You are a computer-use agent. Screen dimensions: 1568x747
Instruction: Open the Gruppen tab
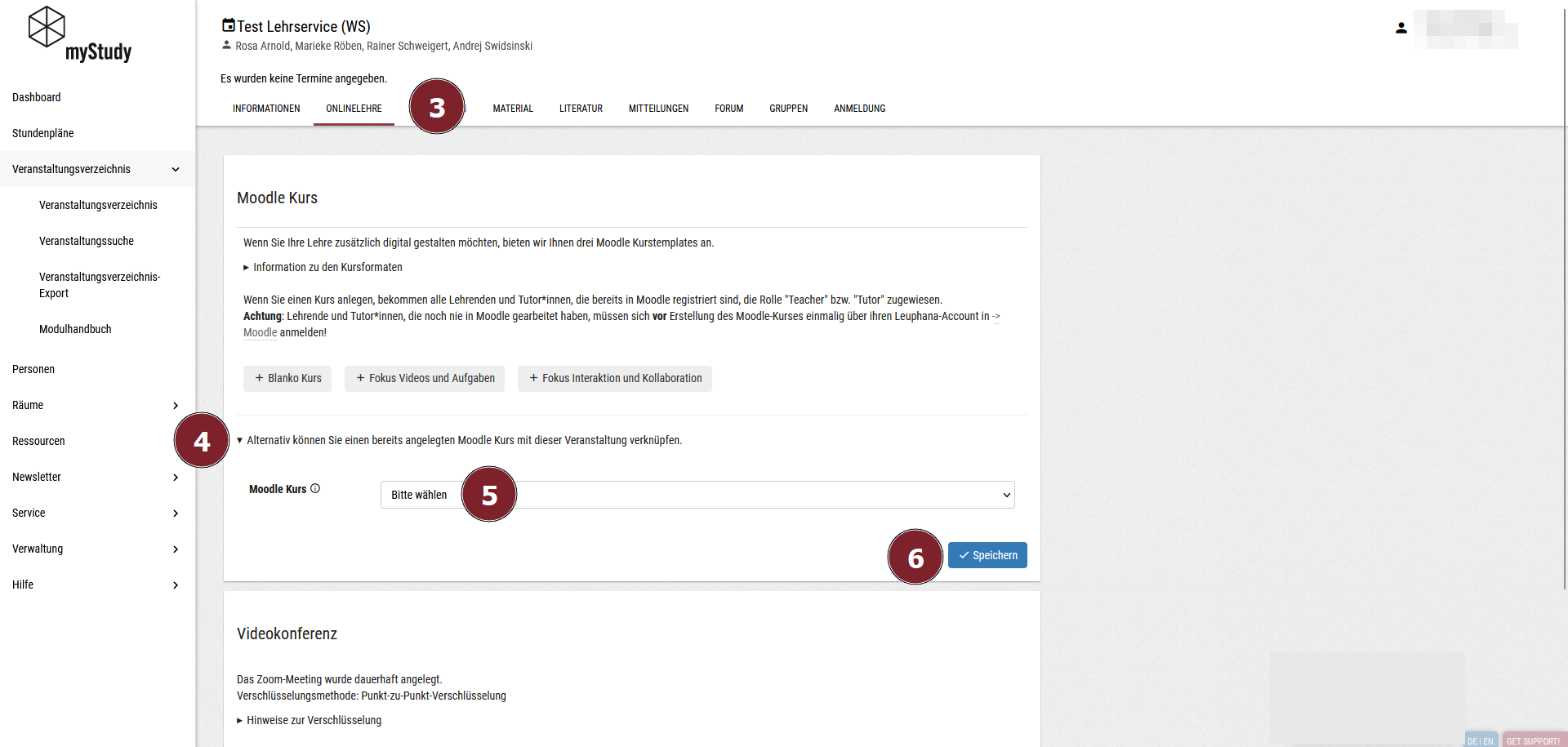[x=788, y=109]
